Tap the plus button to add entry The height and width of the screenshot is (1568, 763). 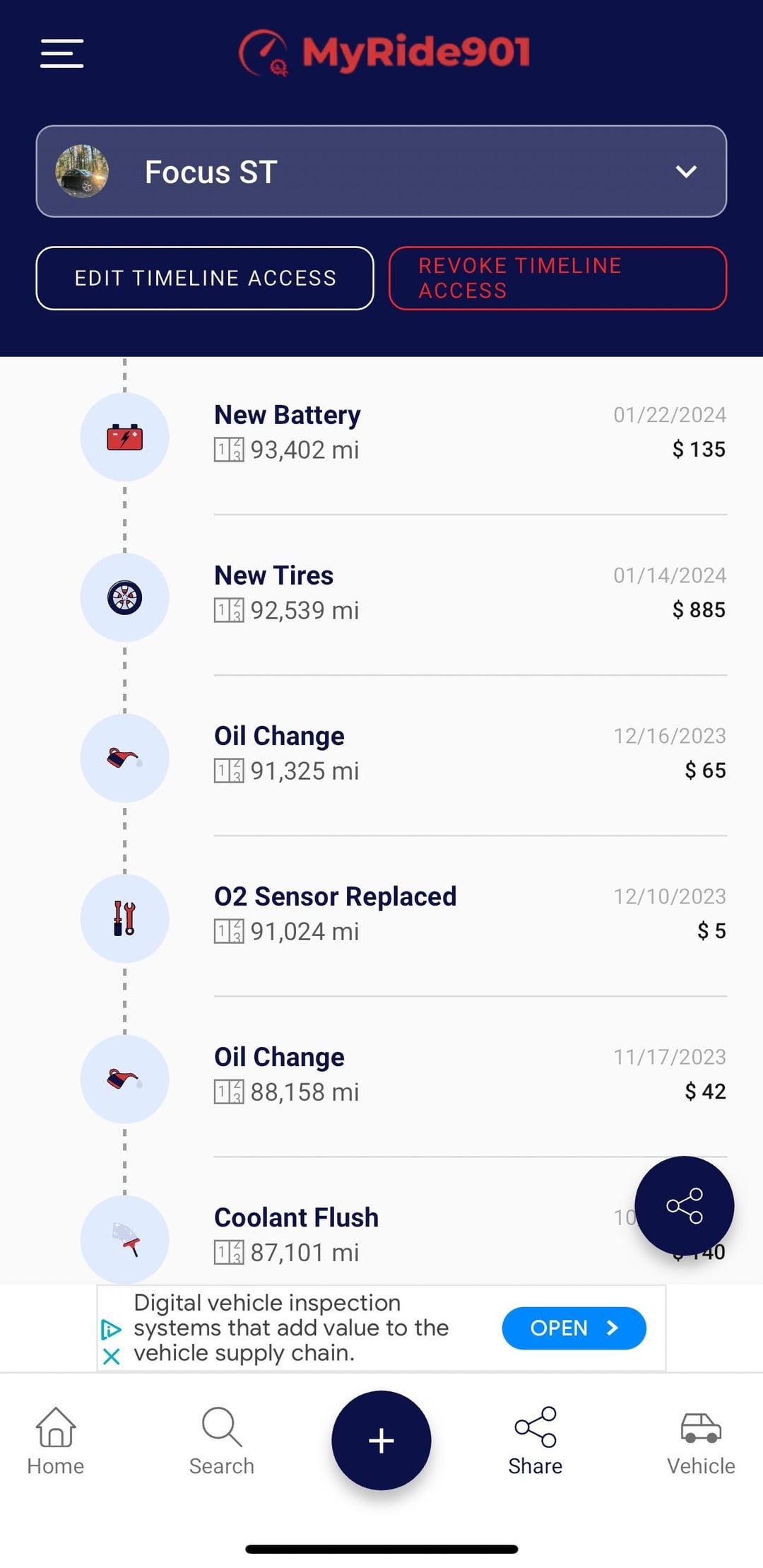click(x=381, y=1440)
